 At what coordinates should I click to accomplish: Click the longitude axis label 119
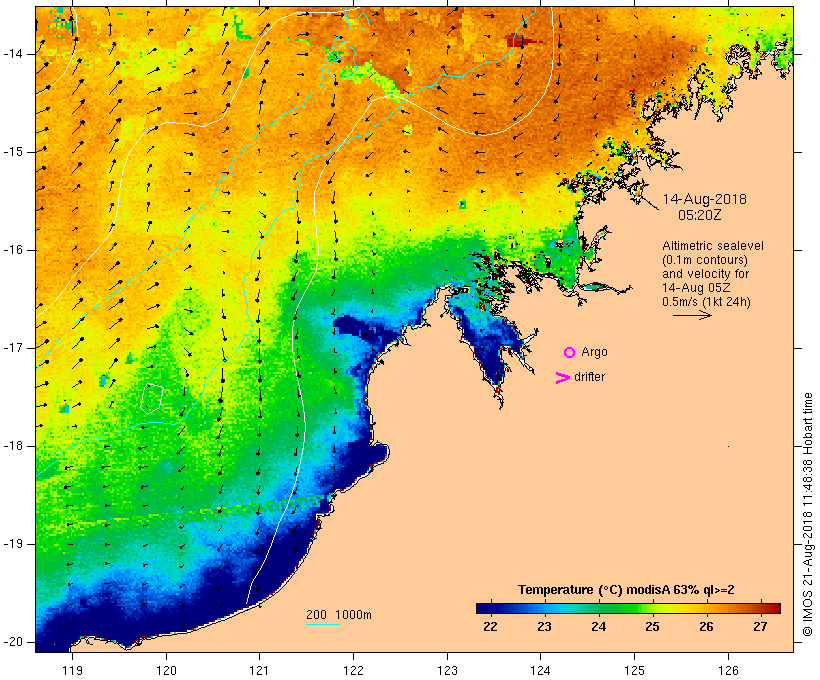[x=72, y=670]
